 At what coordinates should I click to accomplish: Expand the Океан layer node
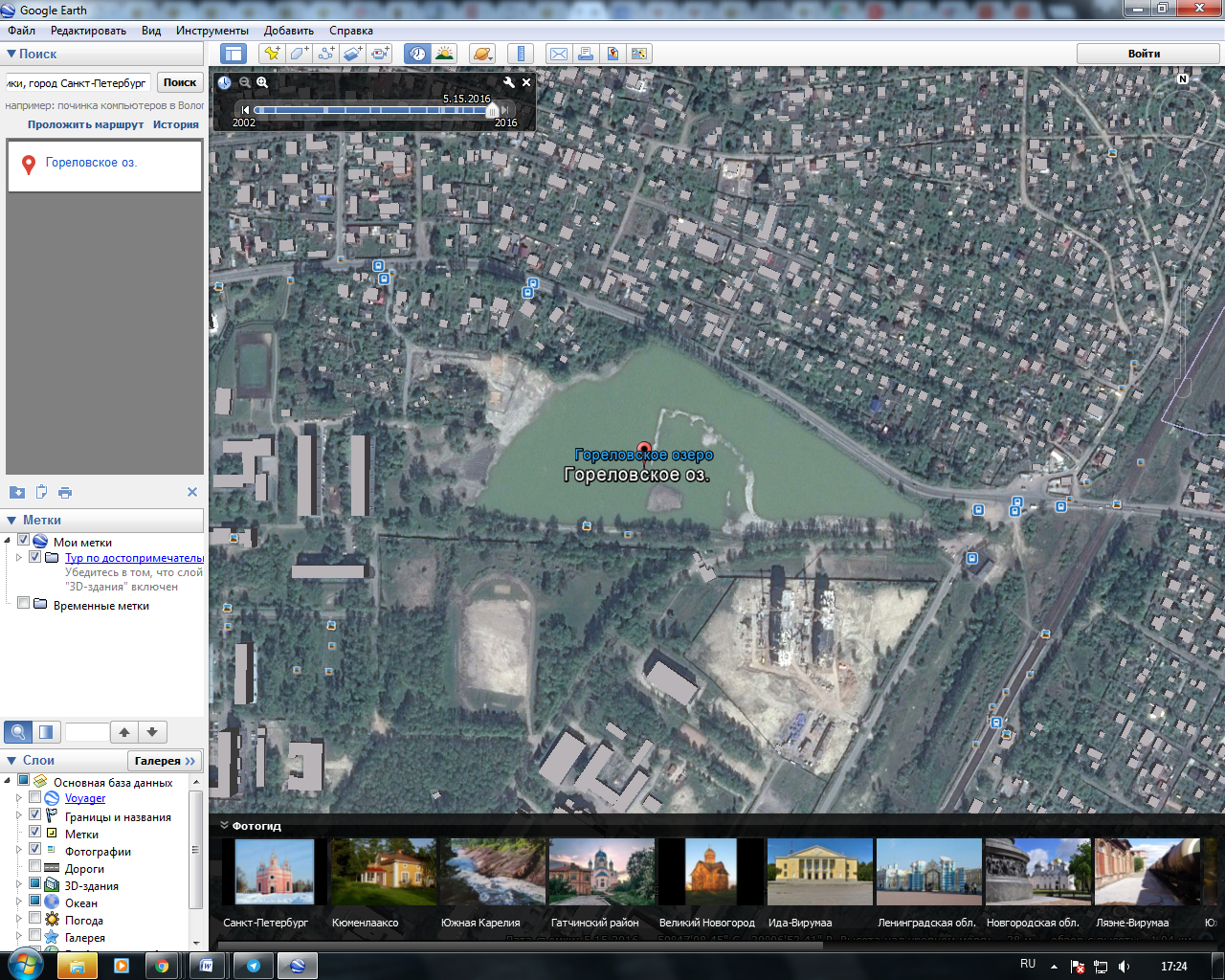[19, 902]
